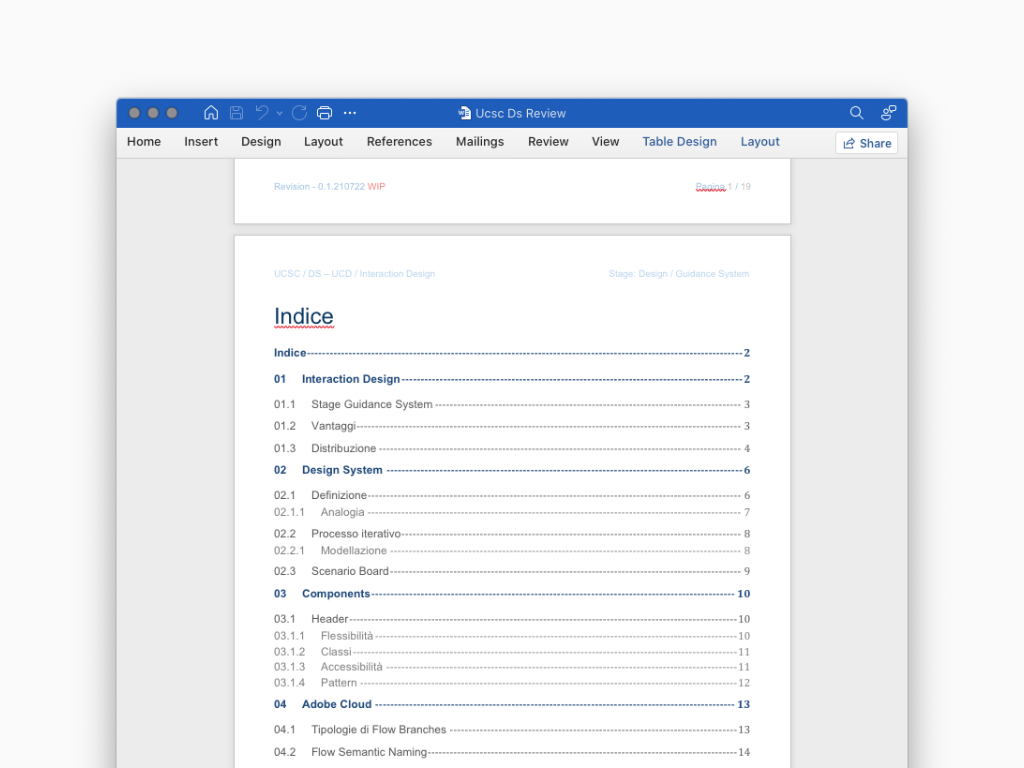Screen dimensions: 1024x768
Task: Click the Stage: Design / Guidance System header
Action: click(679, 274)
